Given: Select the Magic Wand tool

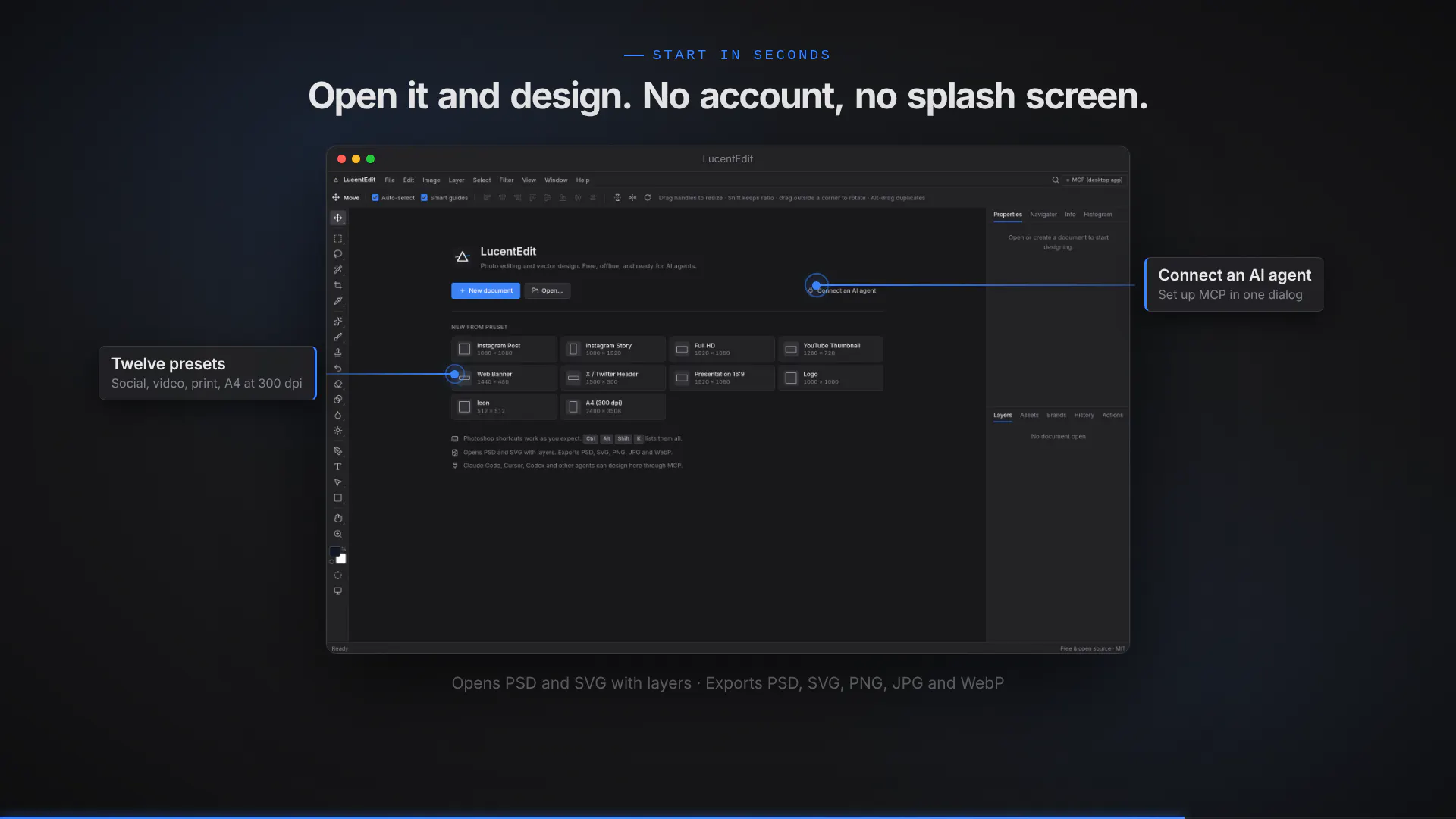Looking at the screenshot, I should click(x=337, y=270).
